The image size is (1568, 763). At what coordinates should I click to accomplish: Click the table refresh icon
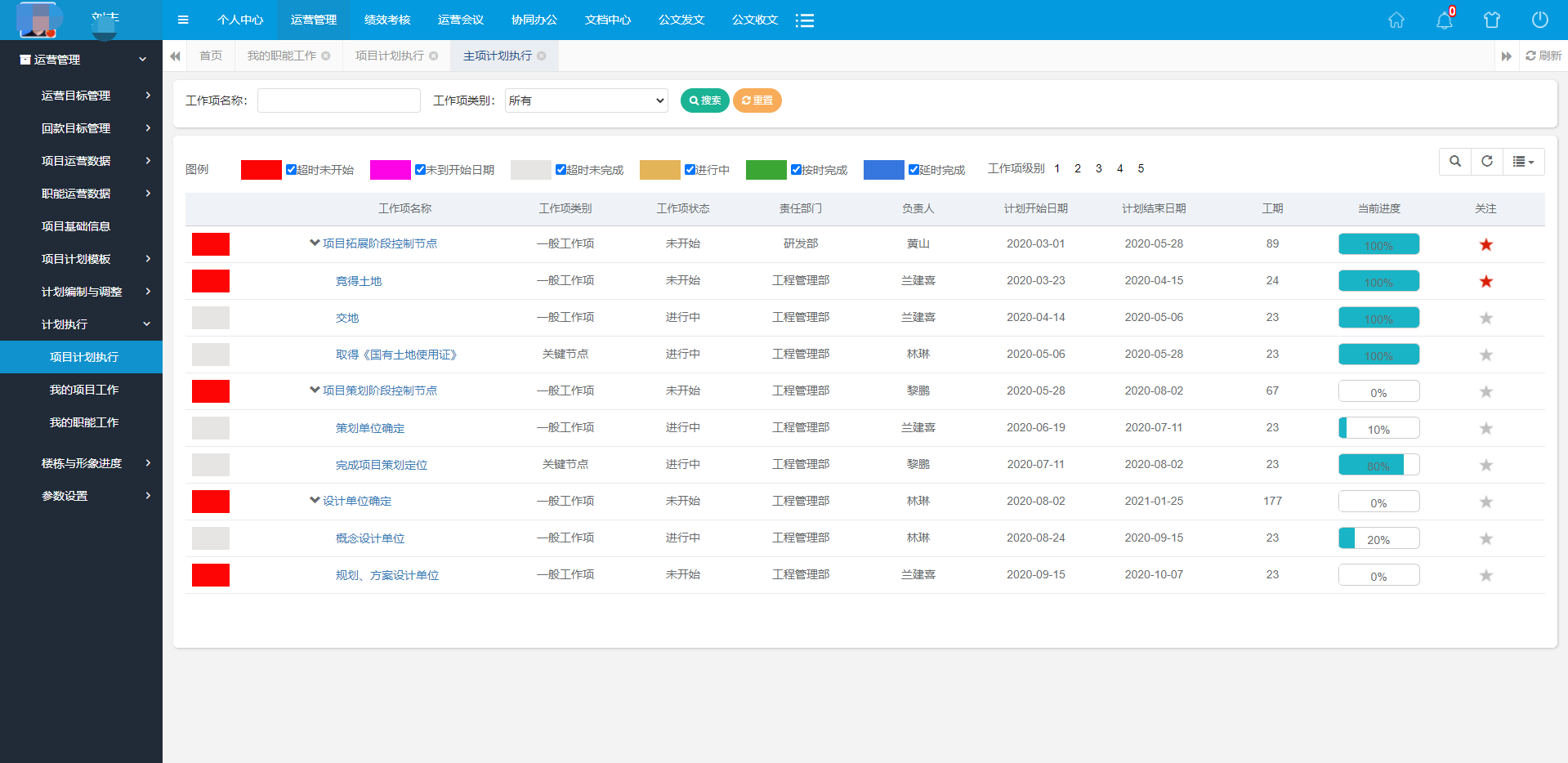pyautogui.click(x=1486, y=162)
